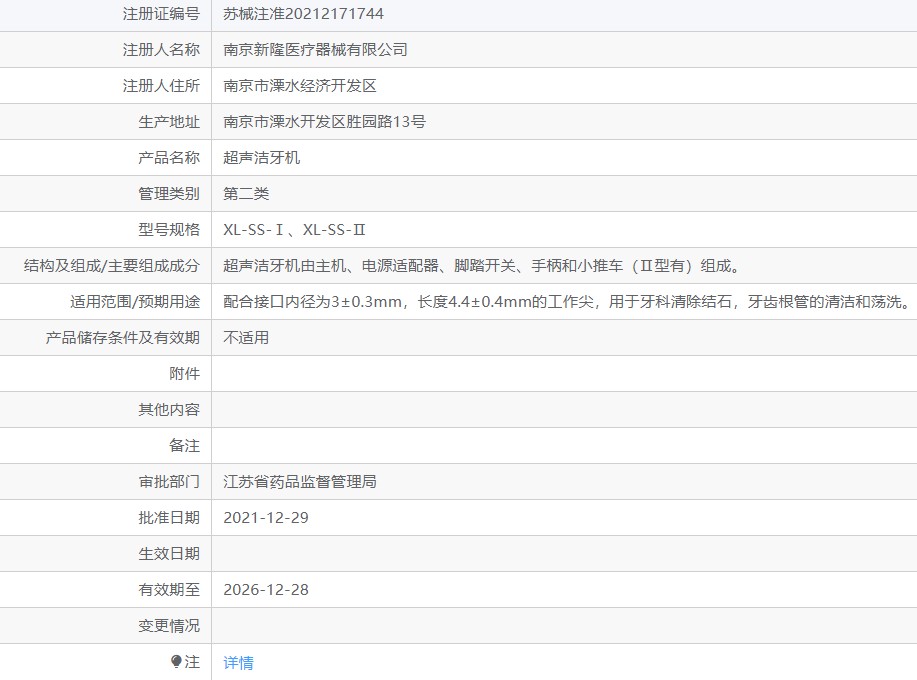Viewport: 917px width, 680px height.
Task: Click the 结构及组成/主要组成成分 label
Action: pyautogui.click(x=112, y=266)
